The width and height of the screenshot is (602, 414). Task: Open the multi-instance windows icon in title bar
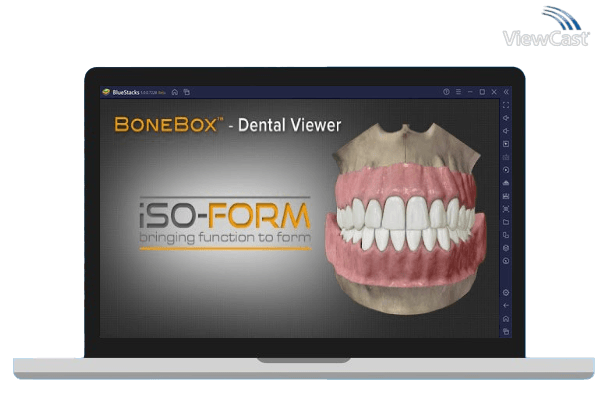click(187, 92)
